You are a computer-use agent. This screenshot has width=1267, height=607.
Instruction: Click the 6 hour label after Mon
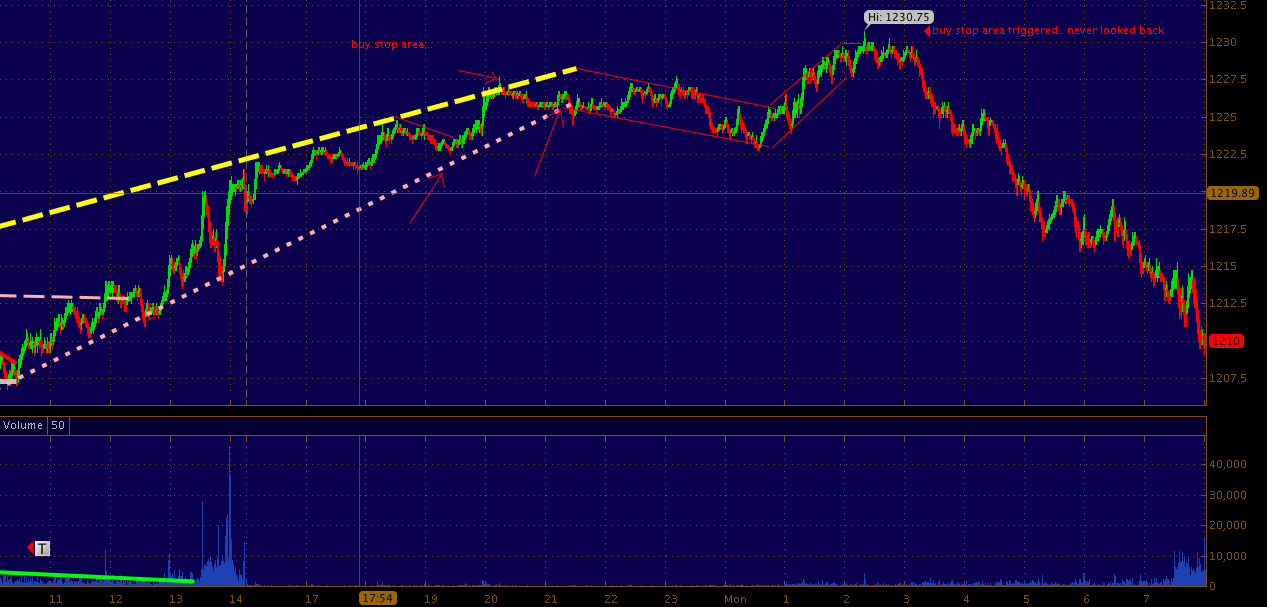(x=1086, y=599)
